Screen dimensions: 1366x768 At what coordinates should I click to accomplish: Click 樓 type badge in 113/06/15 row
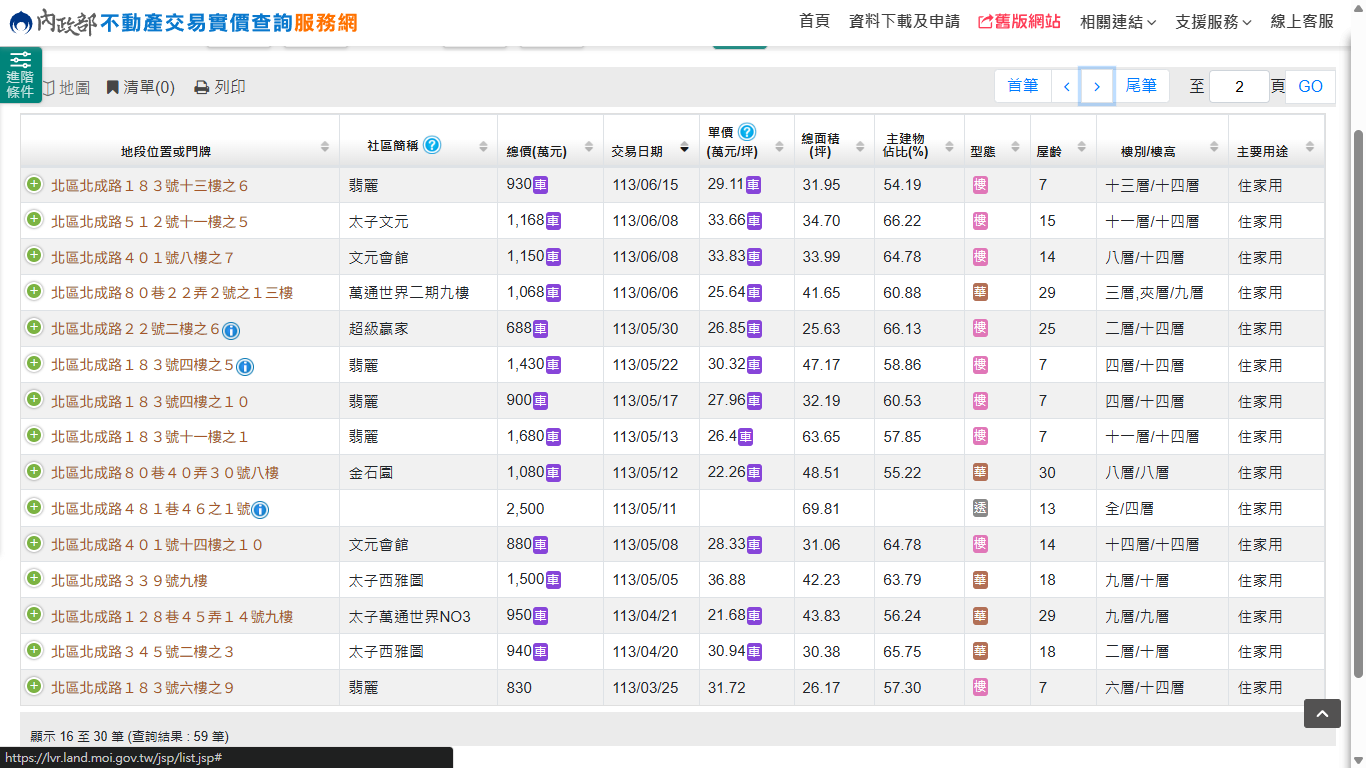[x=981, y=185]
